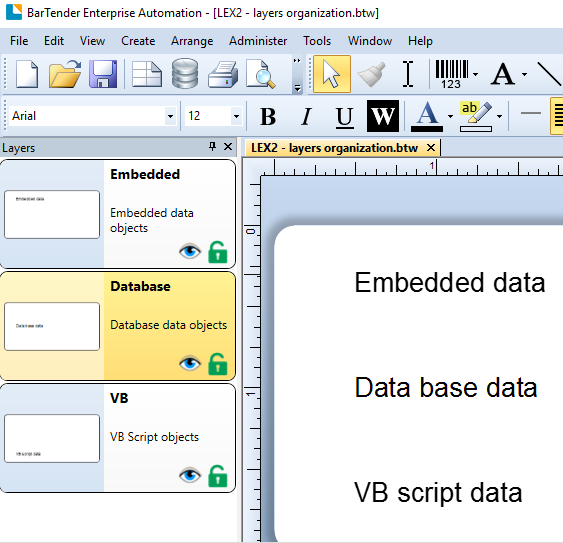Lock the Database layer
The width and height of the screenshot is (563, 543).
[218, 364]
